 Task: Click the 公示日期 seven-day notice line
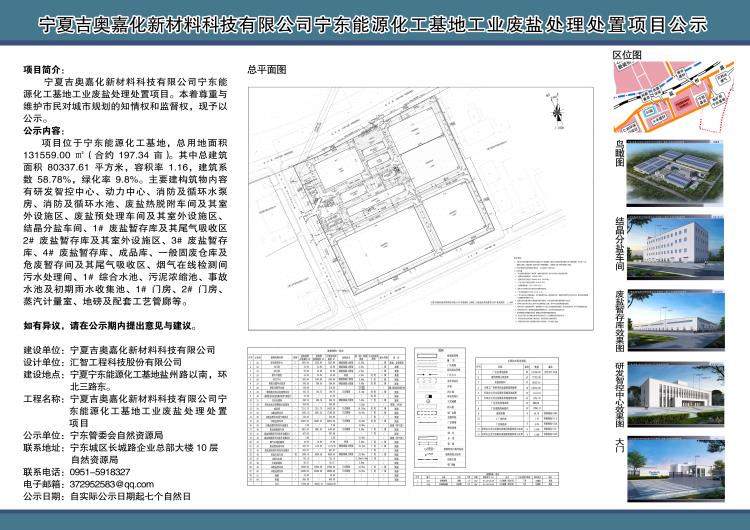coord(107,497)
